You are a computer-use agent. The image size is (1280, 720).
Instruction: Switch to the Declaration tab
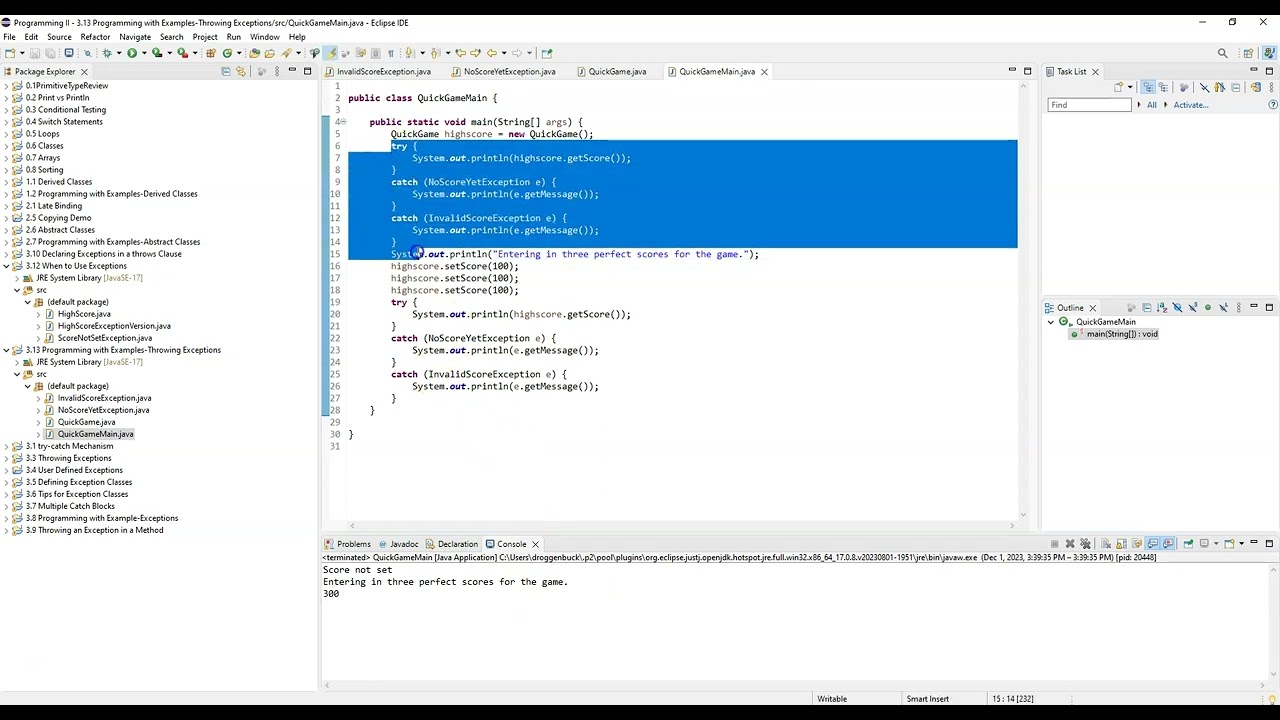[x=451, y=544]
